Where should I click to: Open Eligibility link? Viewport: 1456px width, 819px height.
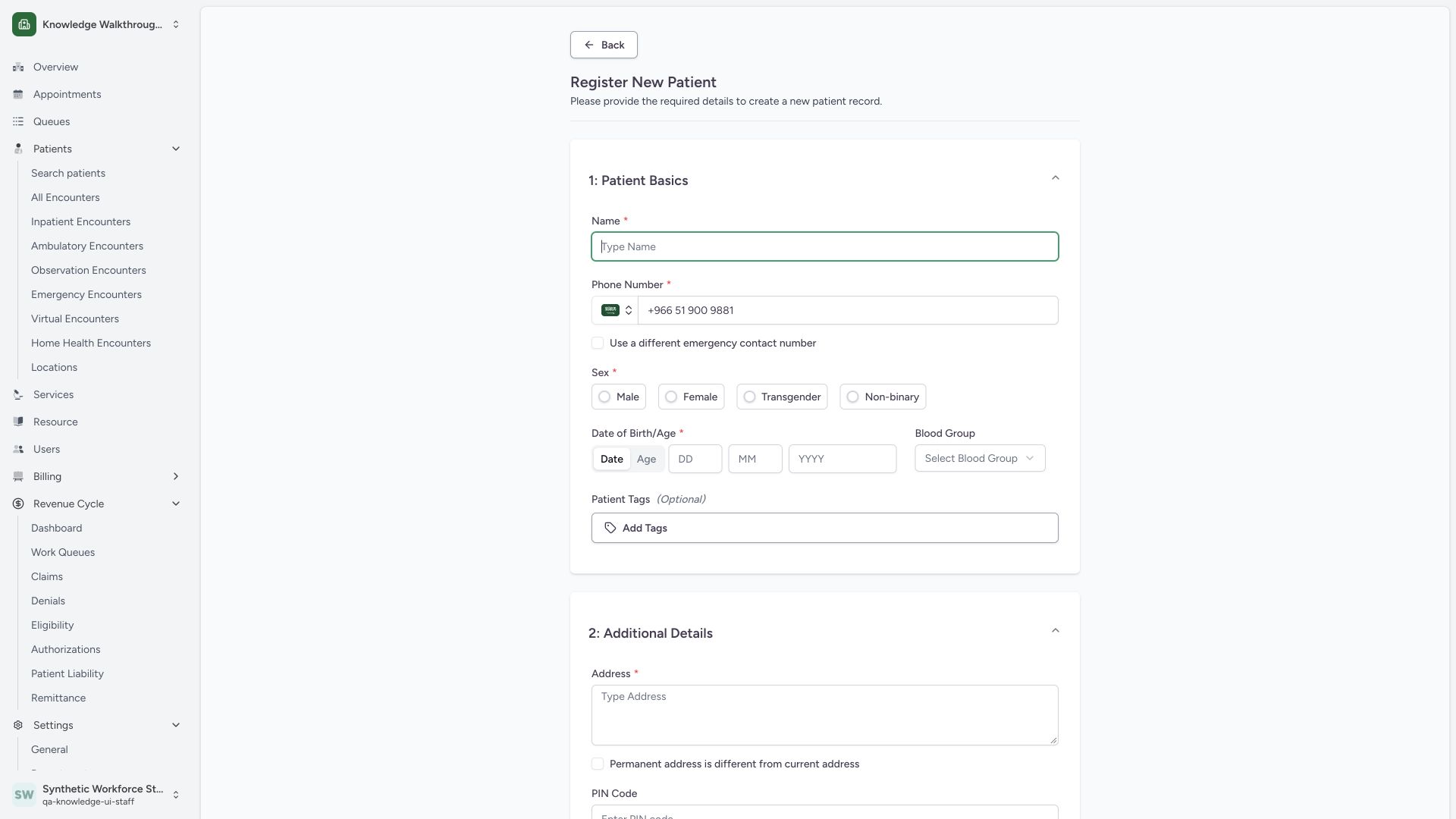(x=52, y=625)
